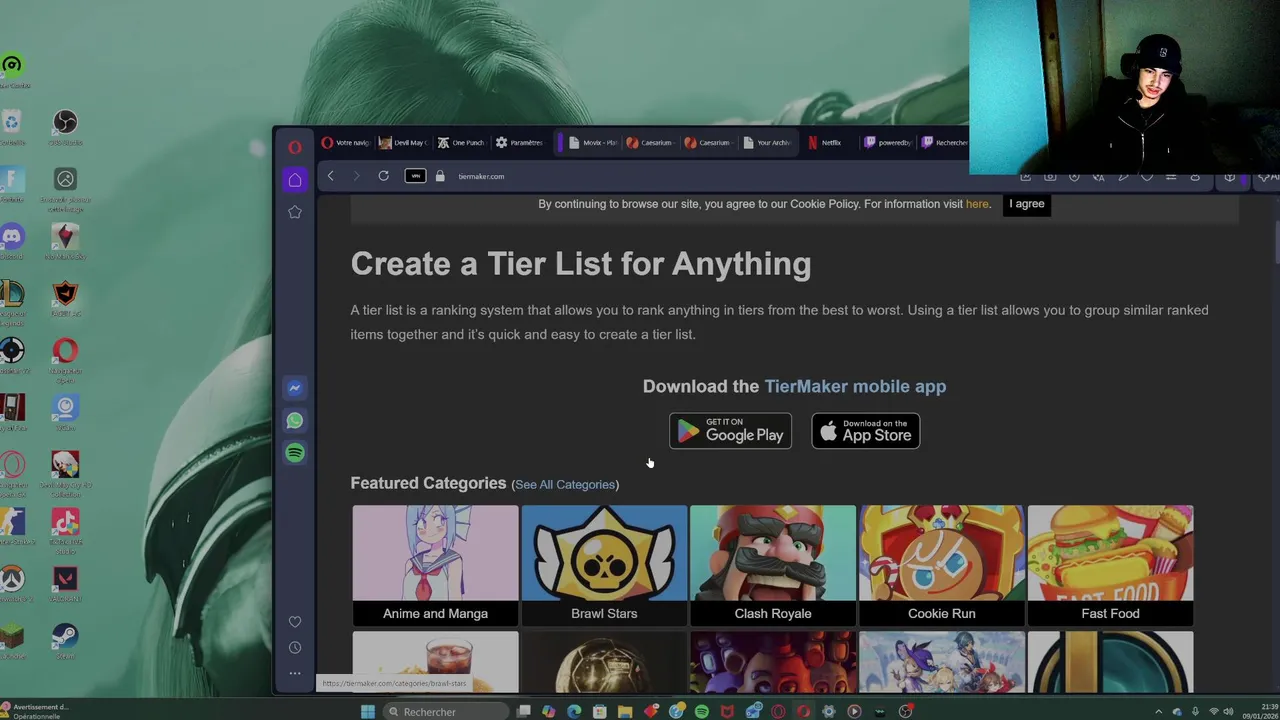Open the sidebar history clock icon

coord(295,648)
